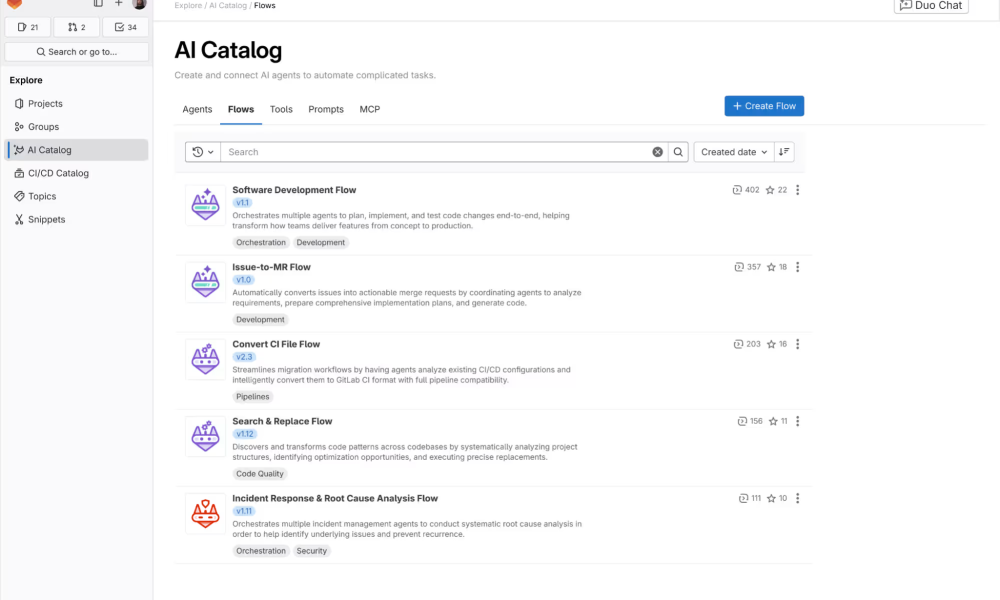Open Snippets in the sidebar
Viewport: 1000px width, 600px height.
click(x=44, y=219)
